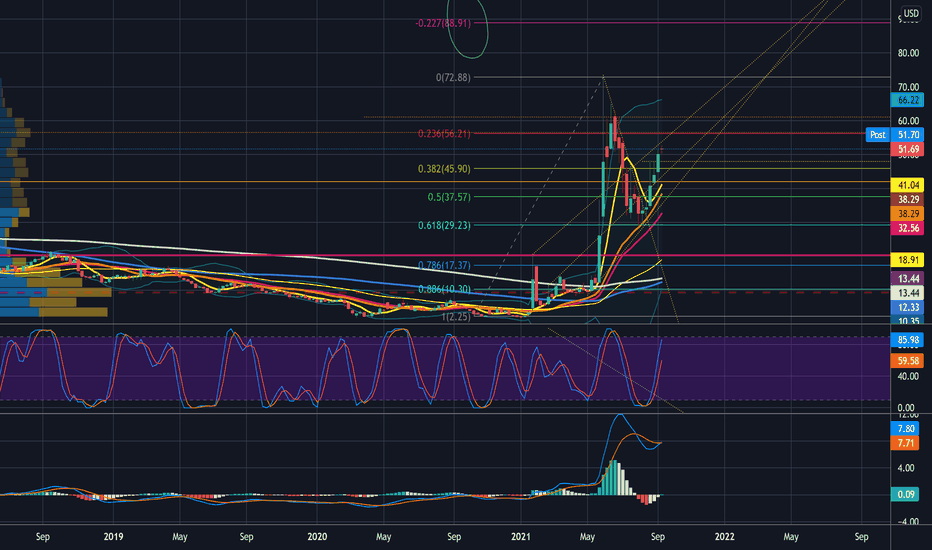Click the blue 7.80 MACD value label
This screenshot has width=932, height=550.
click(906, 429)
